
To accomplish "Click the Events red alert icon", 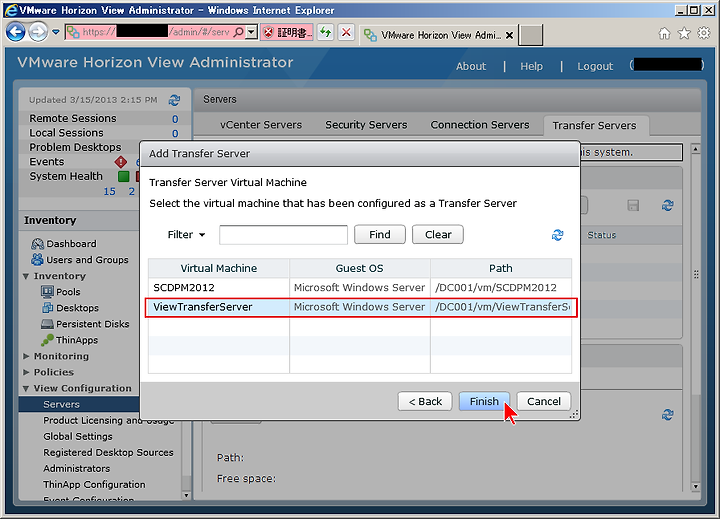I will 121,162.
